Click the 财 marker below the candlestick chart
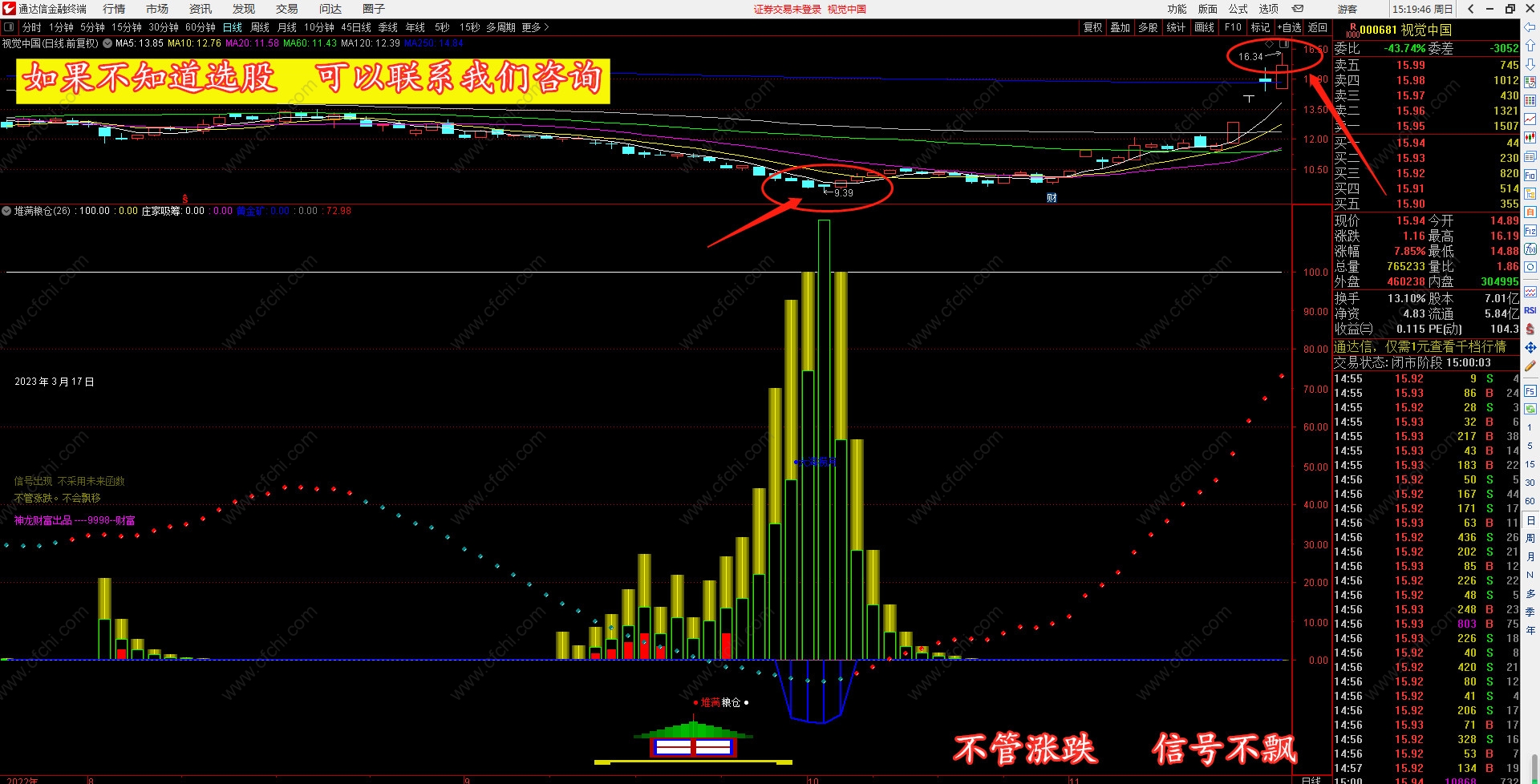Screen dimensions: 1540x784 coord(1052,198)
